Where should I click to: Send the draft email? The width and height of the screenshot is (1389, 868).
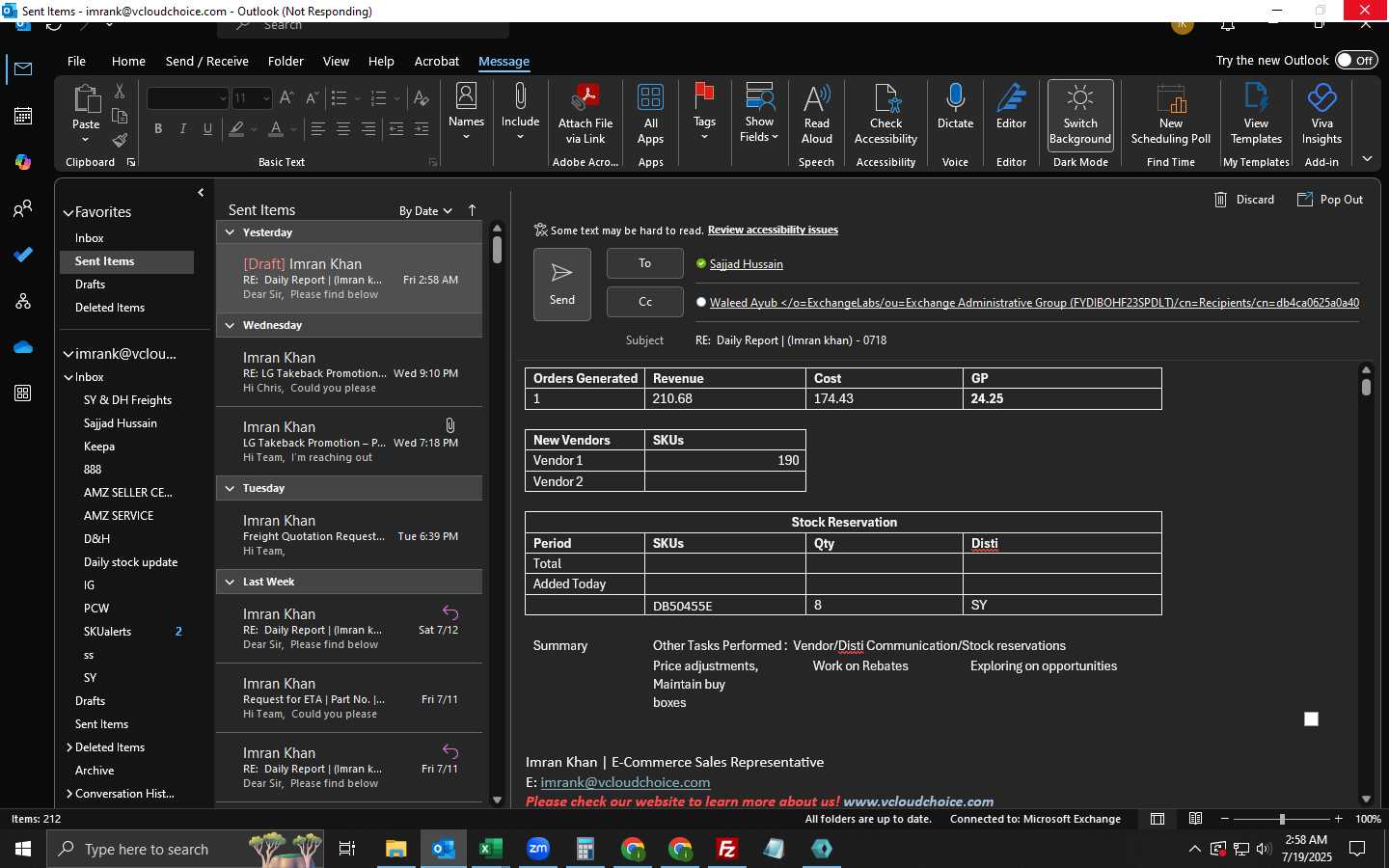[x=562, y=285]
